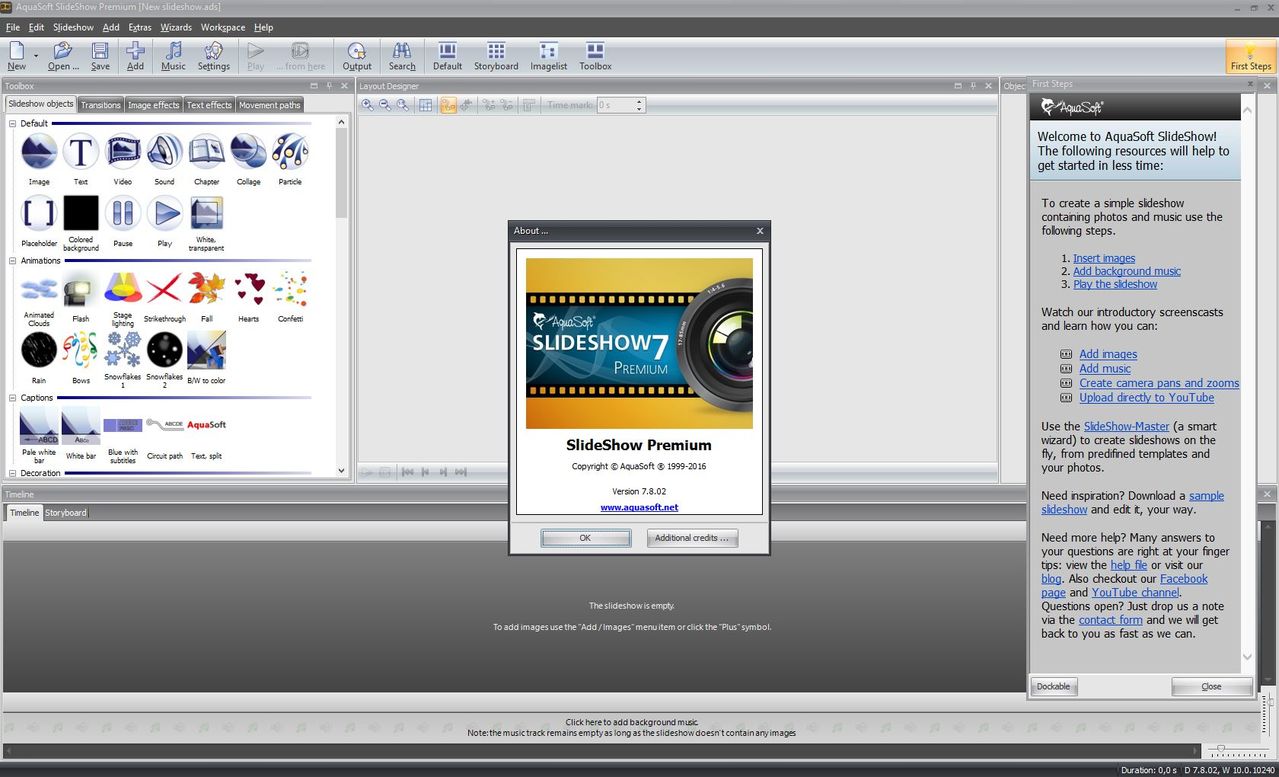Adjust the timeline zoom slider
Image resolution: width=1279 pixels, height=777 pixels.
[x=1238, y=750]
